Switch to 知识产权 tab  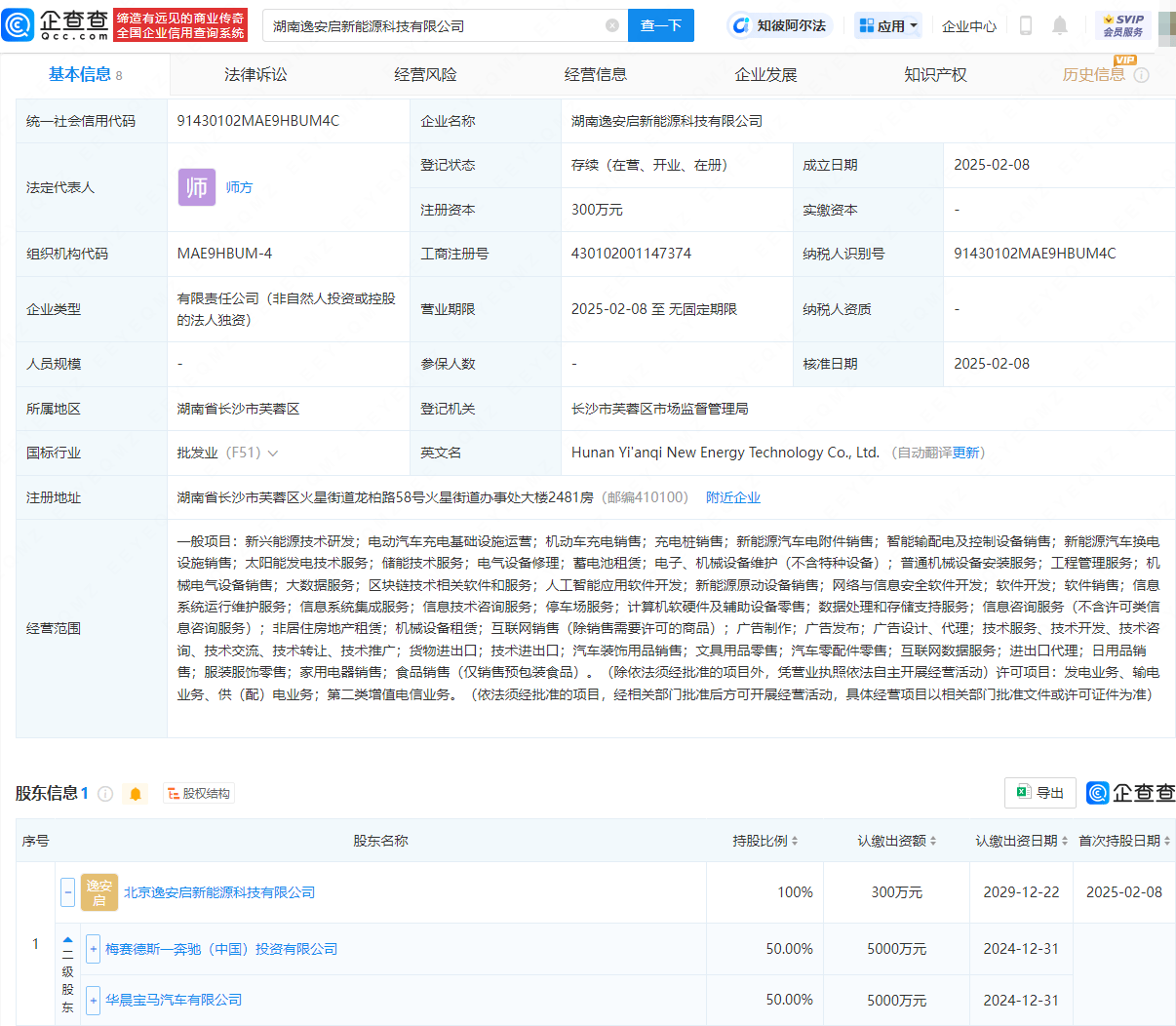(x=935, y=75)
